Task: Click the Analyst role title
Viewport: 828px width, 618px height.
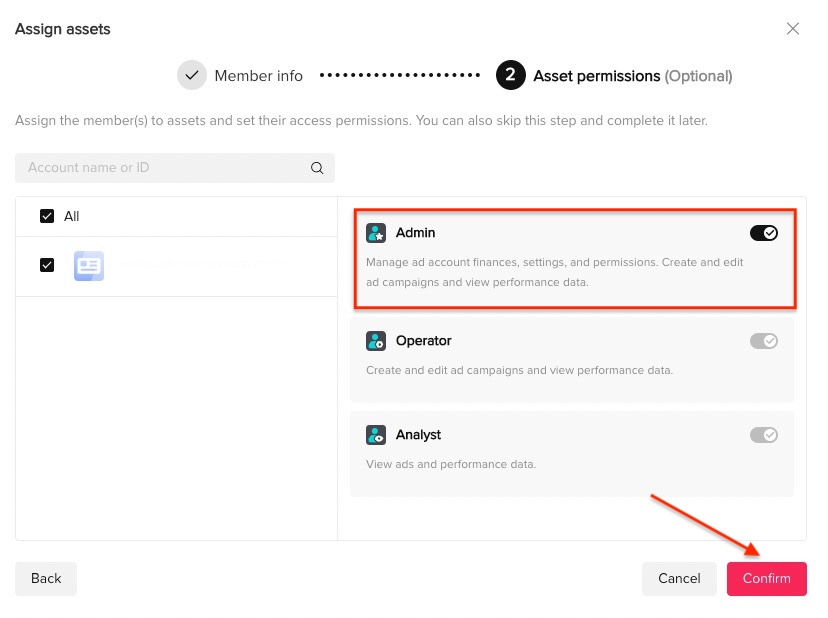Action: point(418,435)
